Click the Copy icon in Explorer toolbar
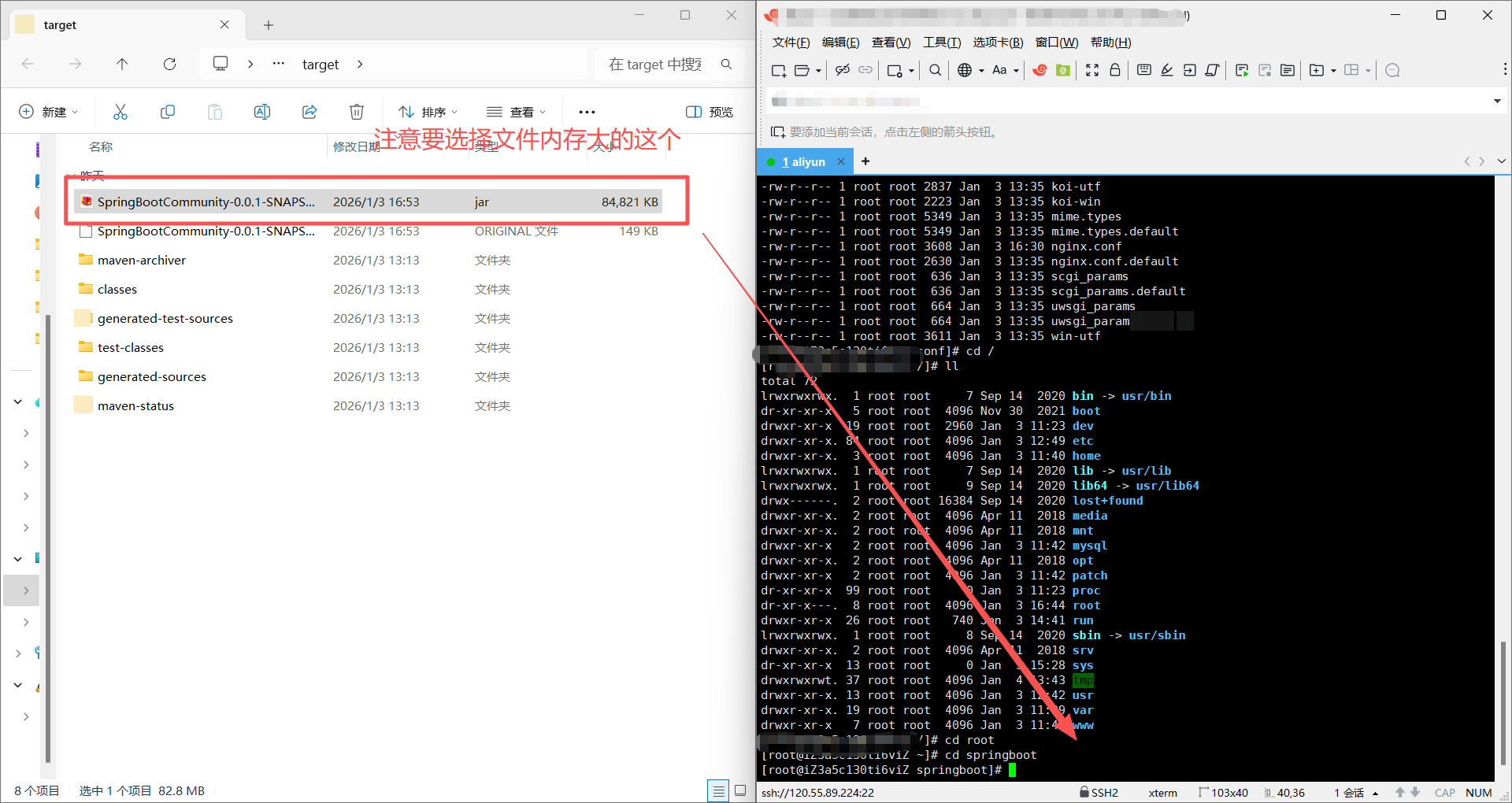The width and height of the screenshot is (1512, 803). 167,112
